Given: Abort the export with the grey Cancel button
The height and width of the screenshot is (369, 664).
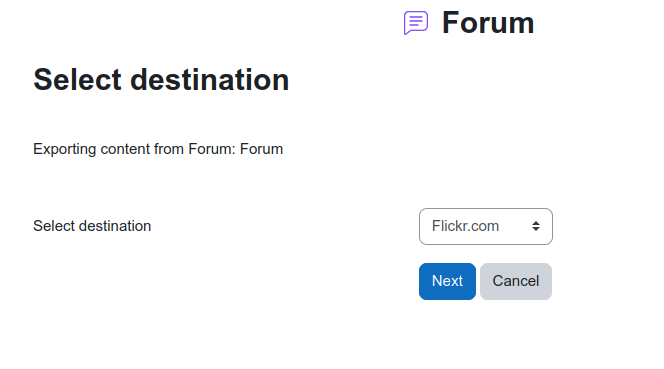Looking at the screenshot, I should (x=516, y=281).
